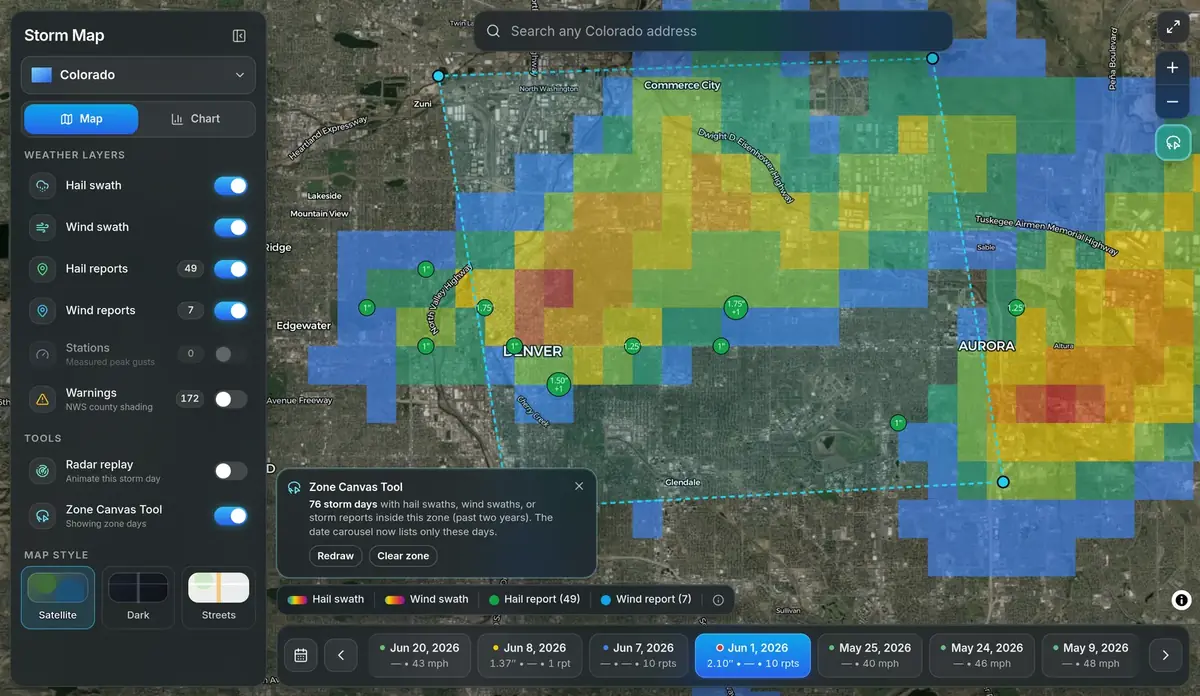Zoom in on the map
The height and width of the screenshot is (696, 1200).
coord(1172,67)
